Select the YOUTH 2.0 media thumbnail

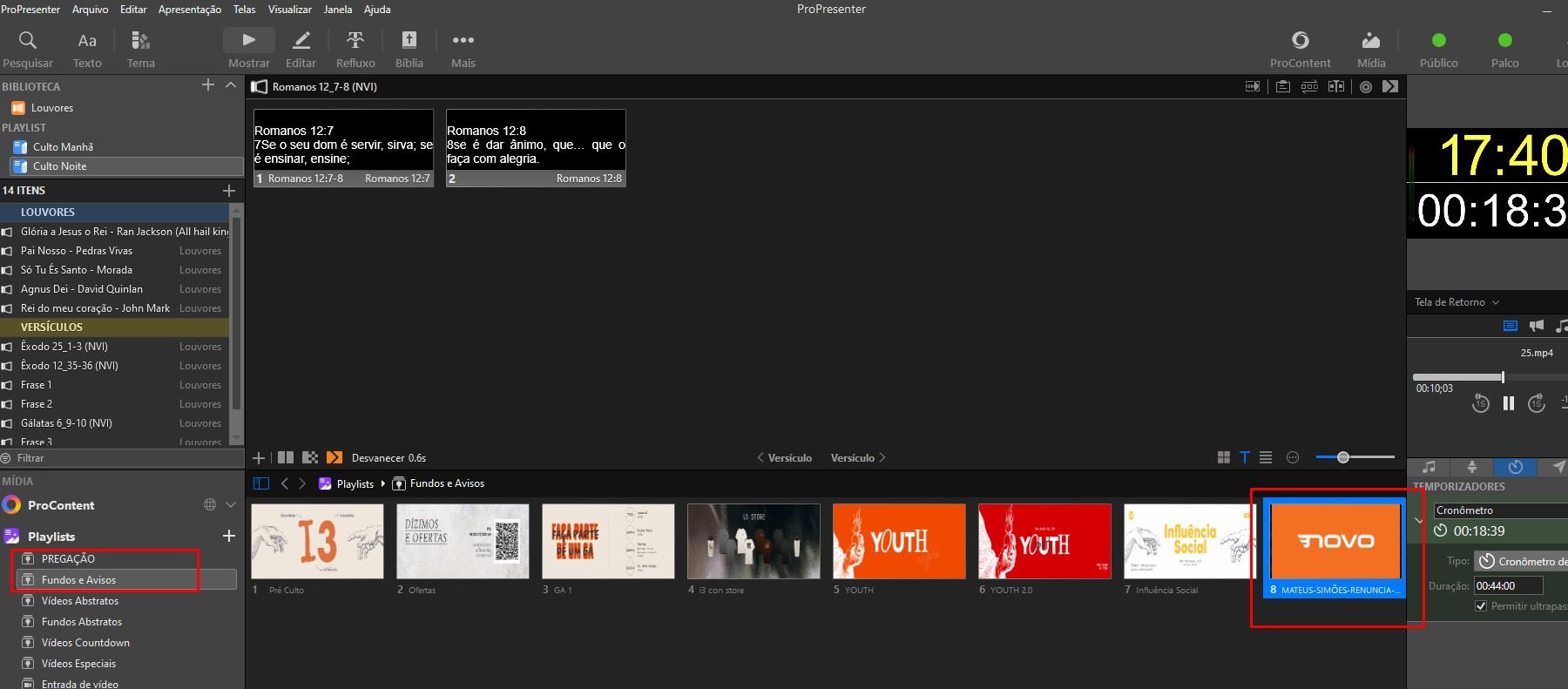pos(1044,541)
